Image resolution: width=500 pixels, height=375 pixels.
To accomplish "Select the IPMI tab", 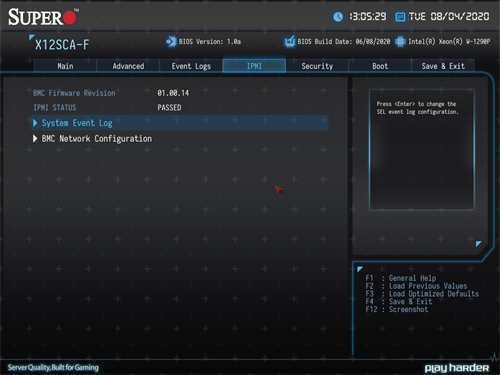I will pyautogui.click(x=254, y=65).
